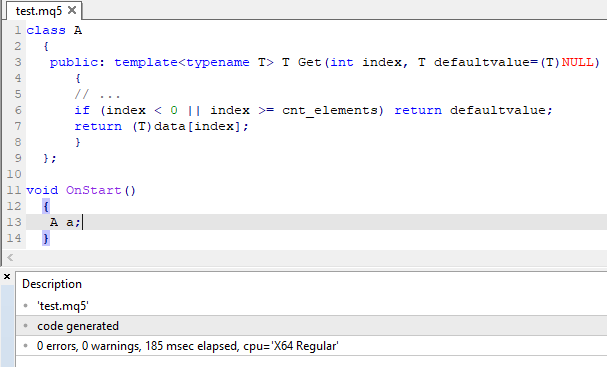Click the 'class' keyword on line 1
Image resolution: width=607 pixels, height=367 pixels.
point(46,30)
